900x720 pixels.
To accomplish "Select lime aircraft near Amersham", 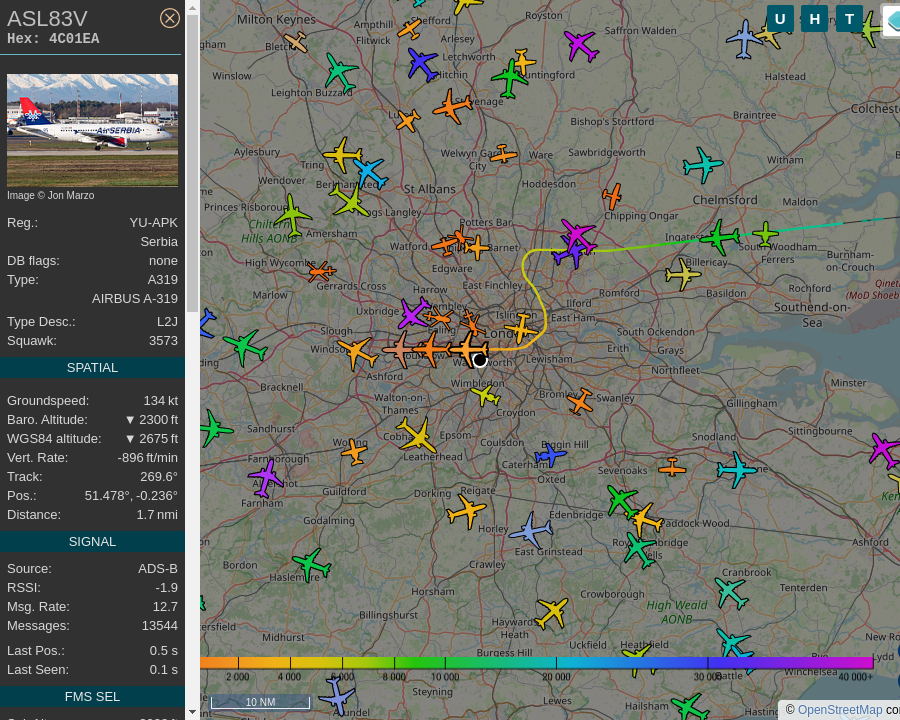I will pos(293,215).
